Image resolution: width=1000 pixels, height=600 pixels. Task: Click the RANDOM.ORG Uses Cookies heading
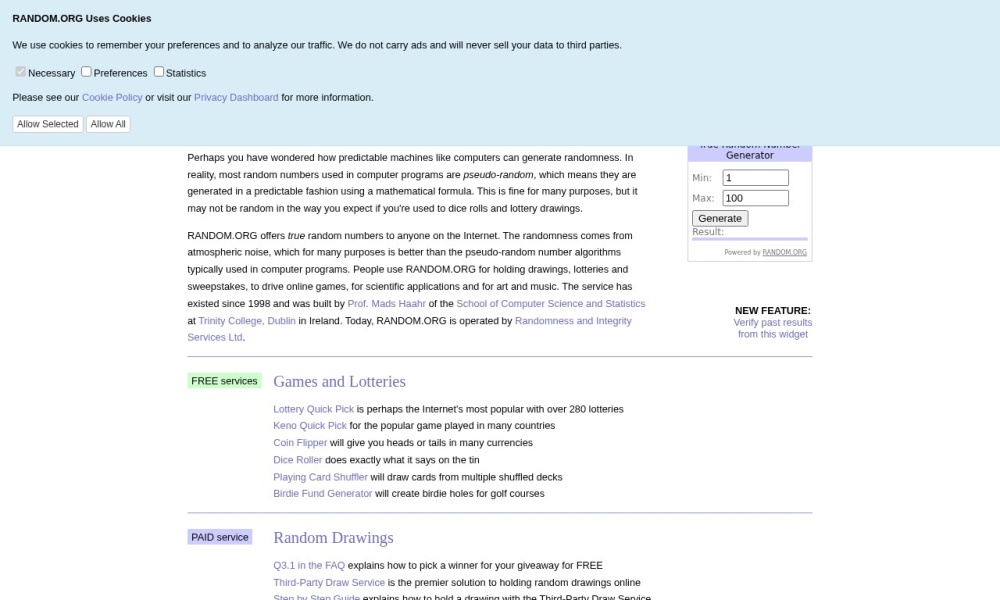click(82, 18)
